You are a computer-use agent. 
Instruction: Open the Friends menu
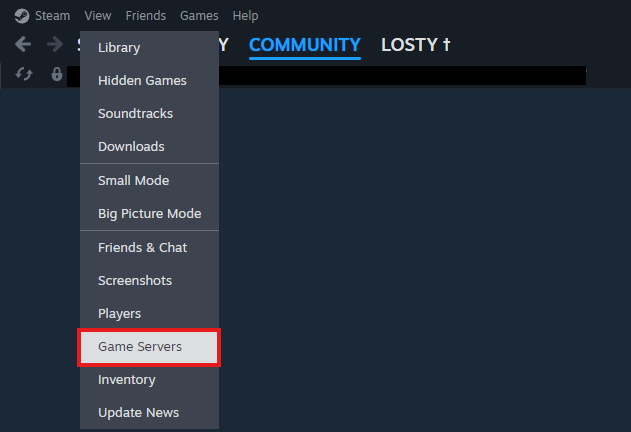tap(146, 16)
